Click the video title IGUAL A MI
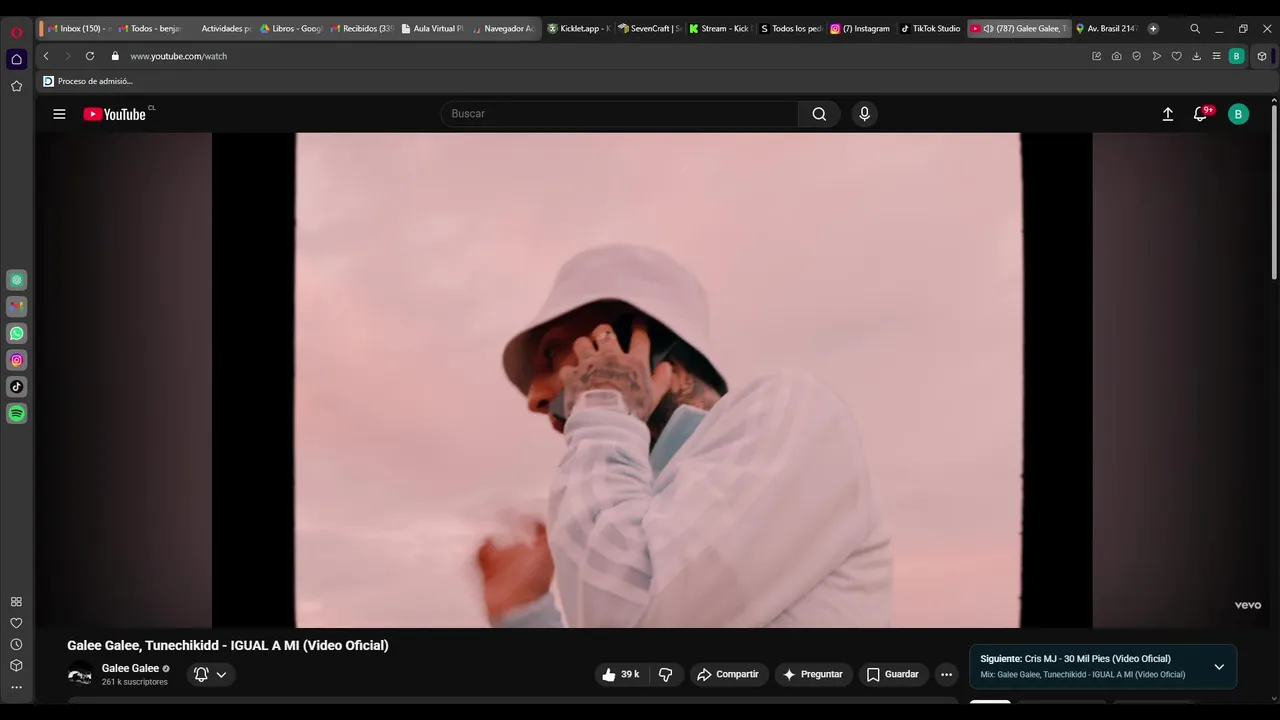Screen dimensions: 1280x720 tap(228, 646)
